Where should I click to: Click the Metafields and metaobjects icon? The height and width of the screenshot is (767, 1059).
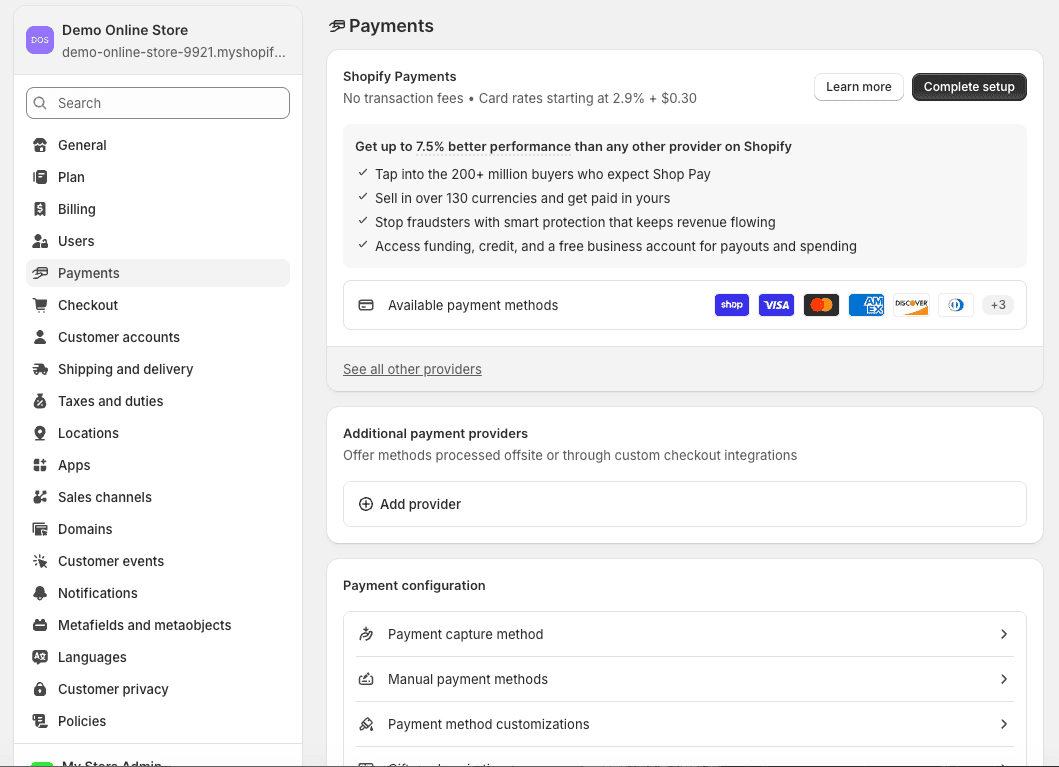(x=40, y=625)
